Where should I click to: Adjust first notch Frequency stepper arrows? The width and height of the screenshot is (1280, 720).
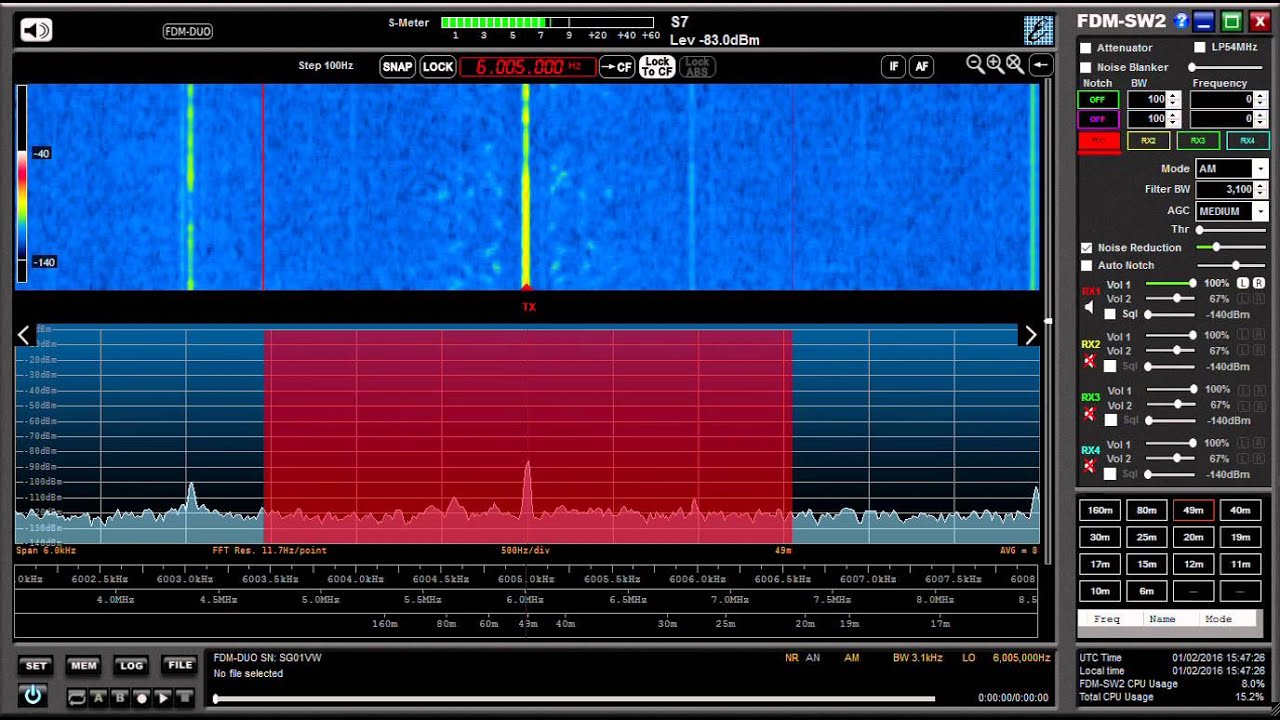point(1261,100)
